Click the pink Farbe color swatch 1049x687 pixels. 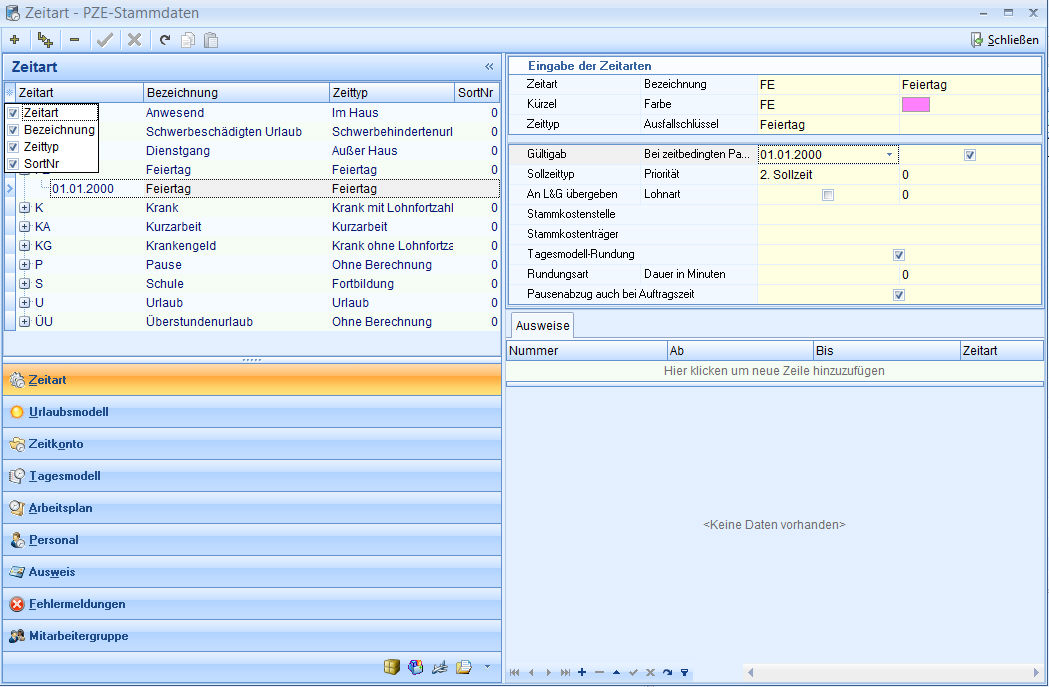point(915,105)
